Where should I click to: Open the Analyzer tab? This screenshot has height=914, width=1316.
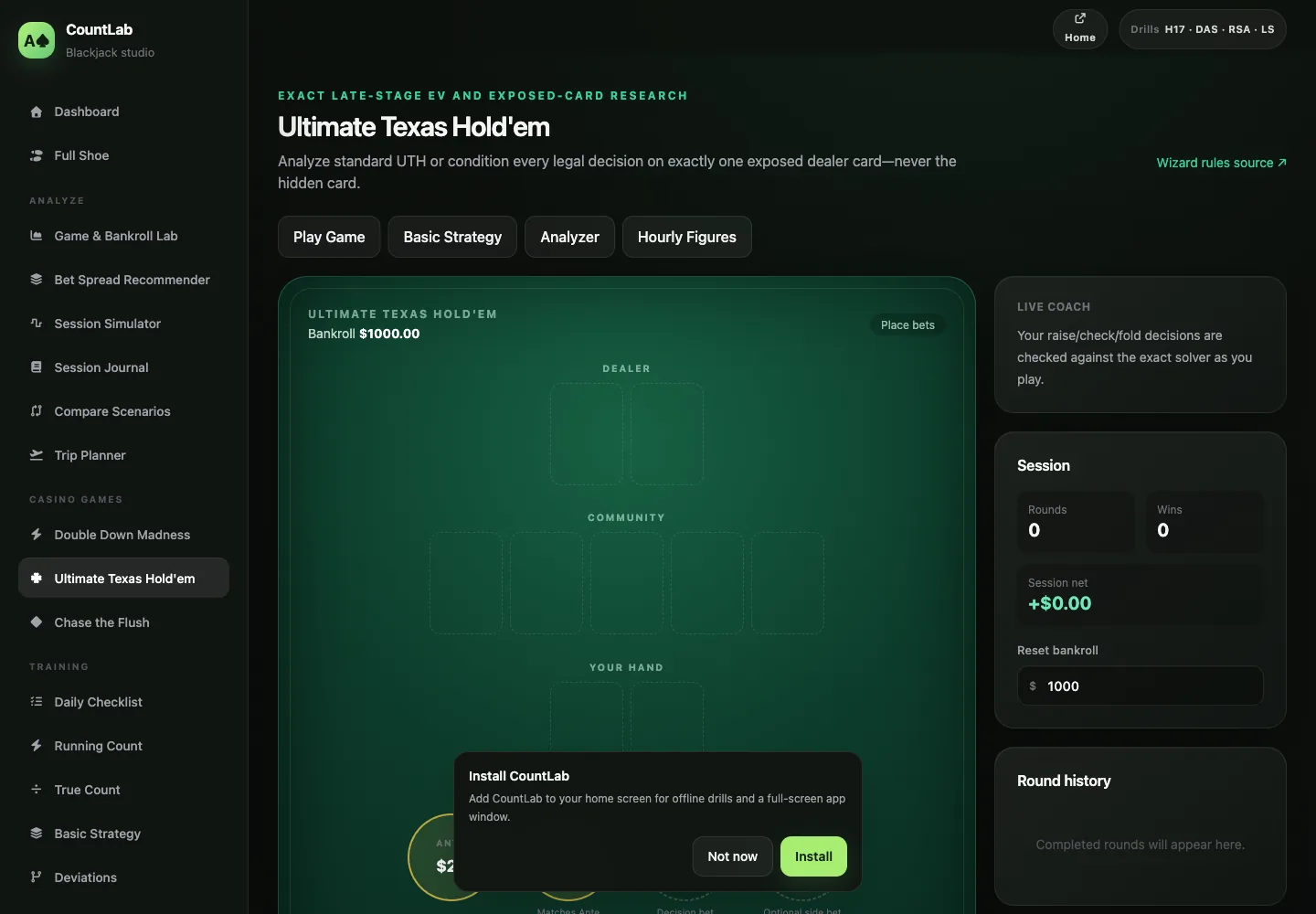pyautogui.click(x=569, y=237)
